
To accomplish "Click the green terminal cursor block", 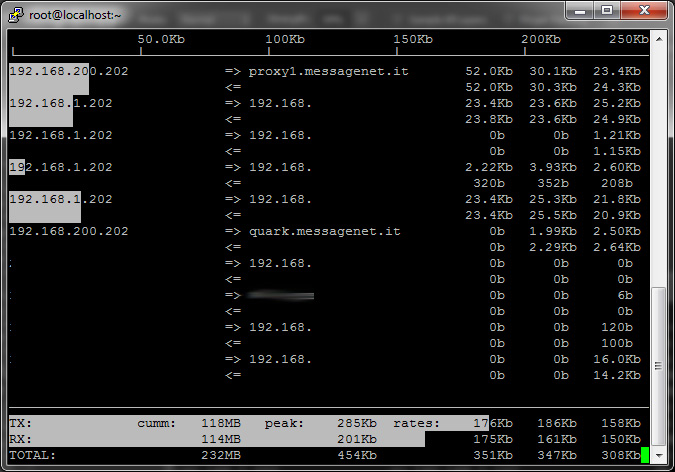I will tap(645, 455).
